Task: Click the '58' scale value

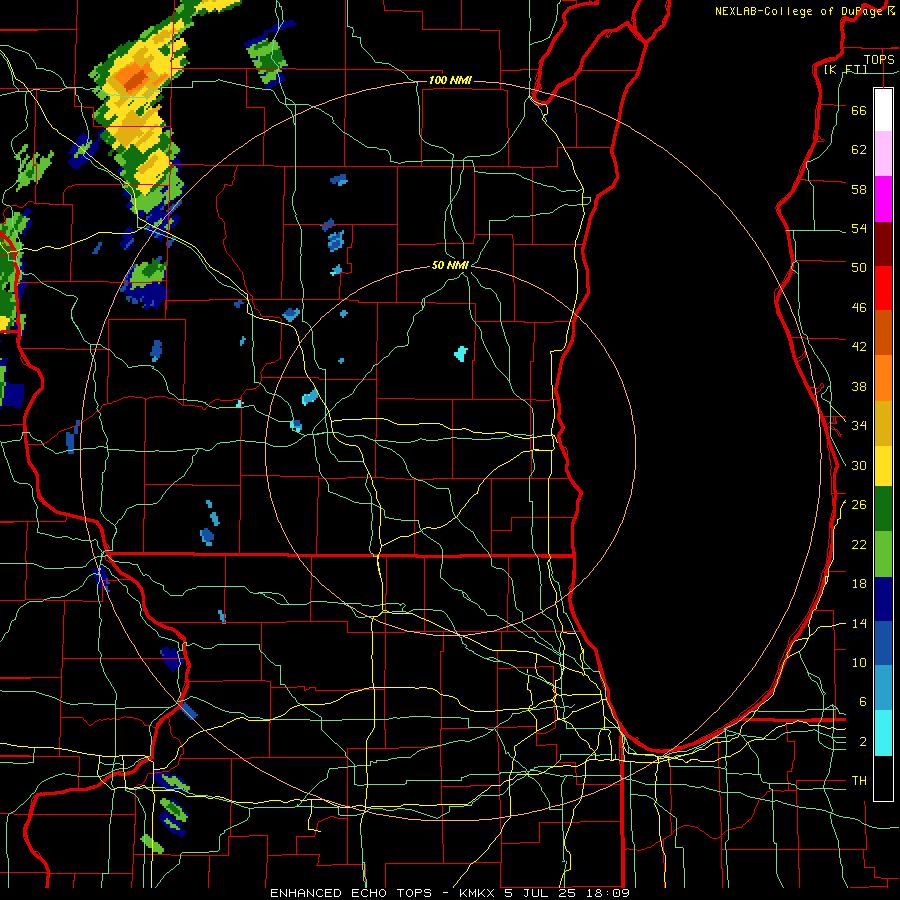Action: click(x=859, y=189)
